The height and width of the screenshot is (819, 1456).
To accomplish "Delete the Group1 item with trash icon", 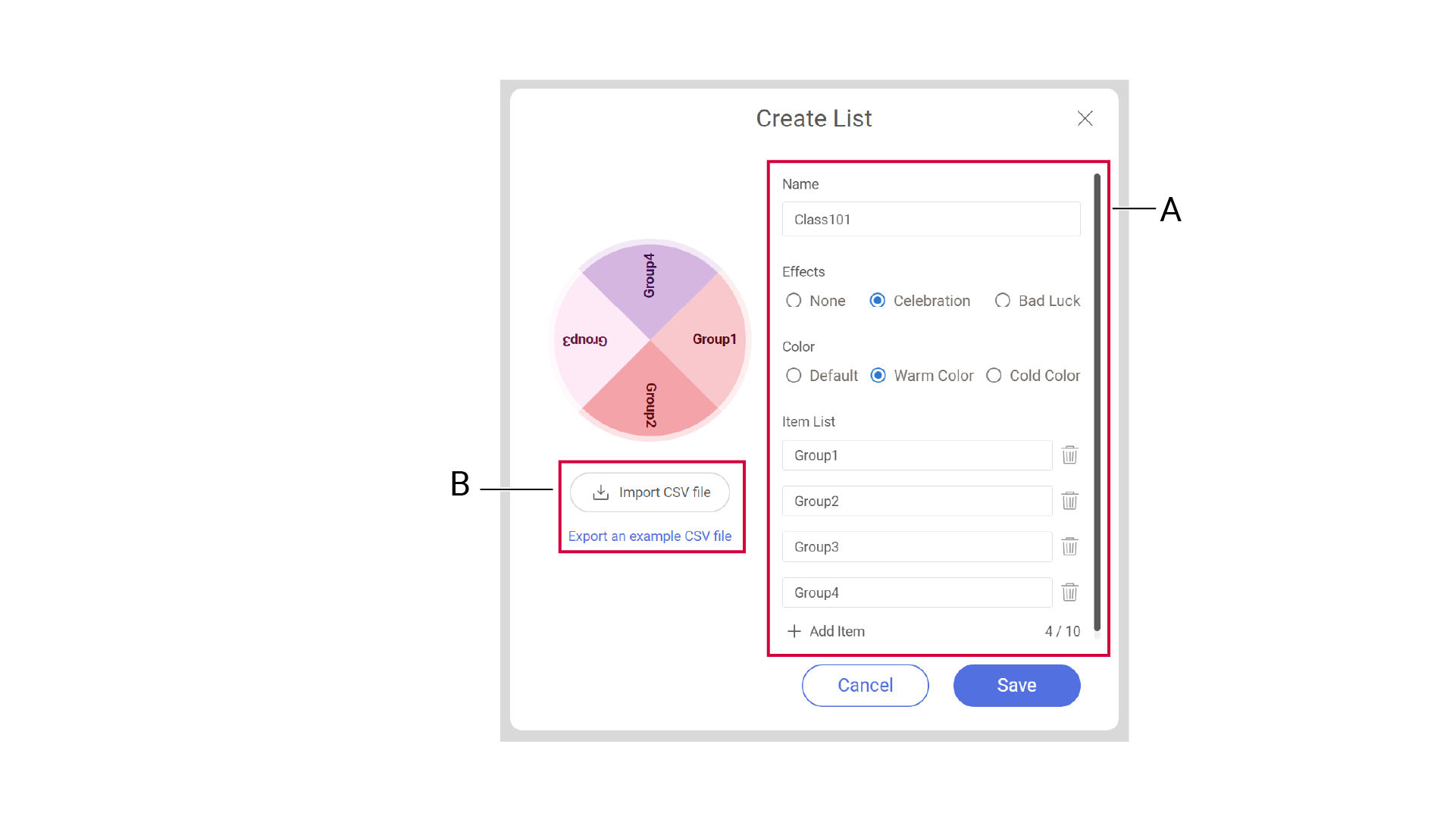I will (x=1069, y=455).
